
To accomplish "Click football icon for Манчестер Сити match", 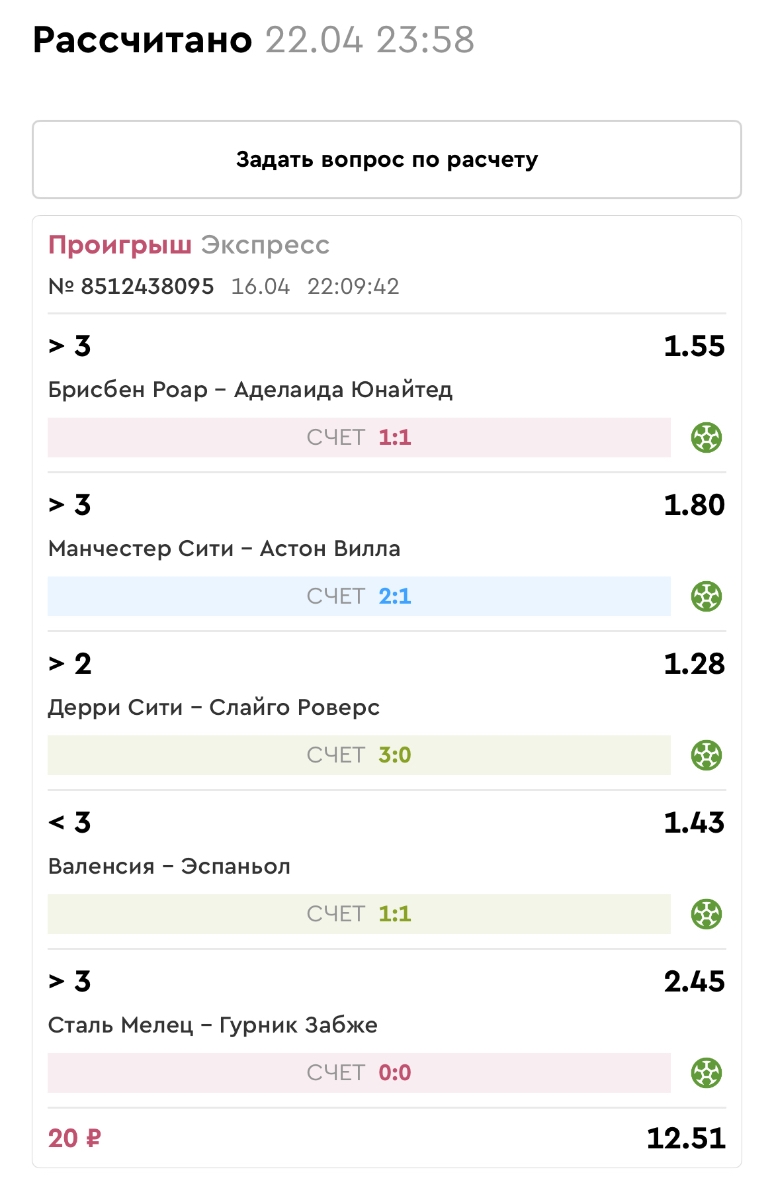I will (x=707, y=596).
